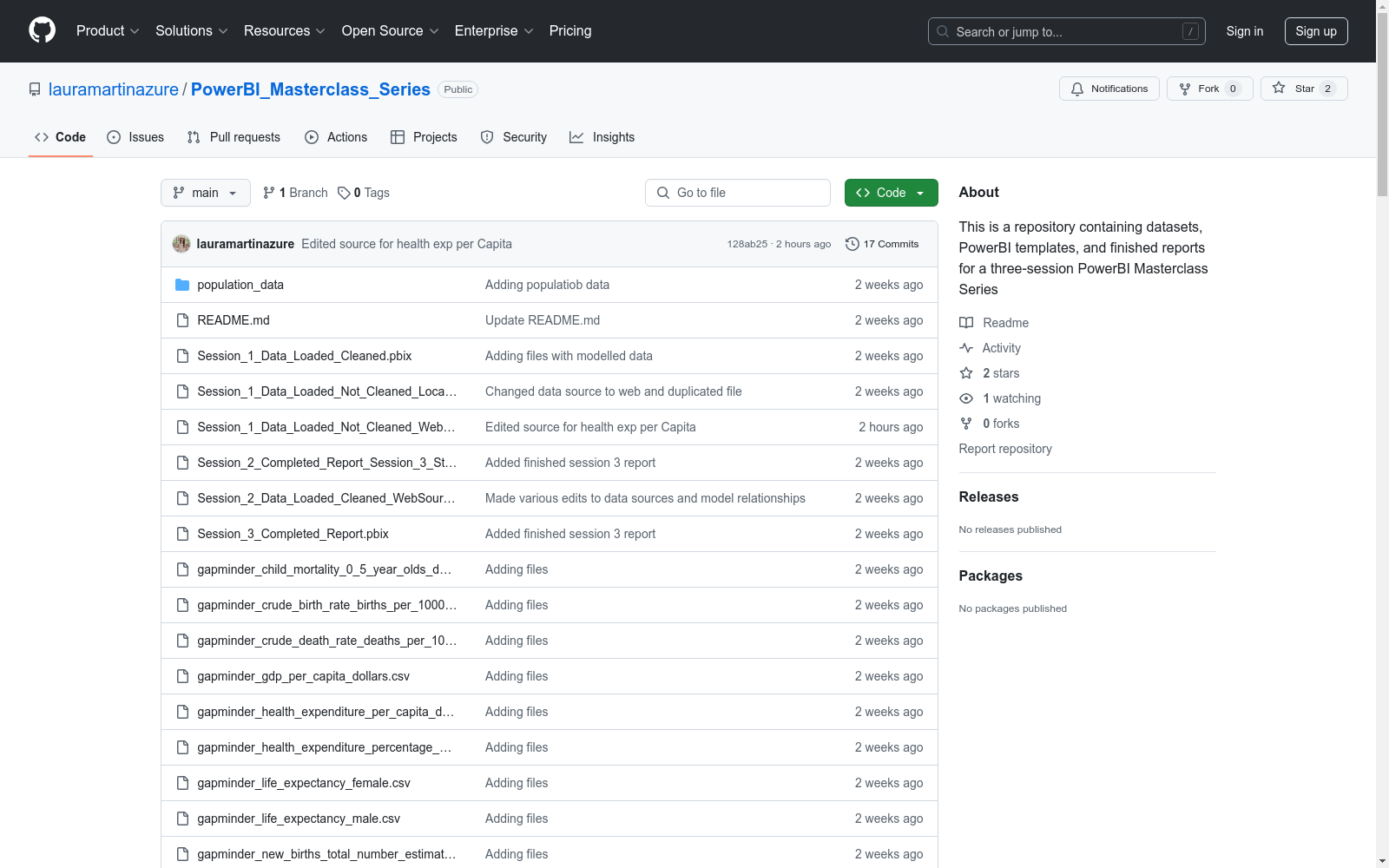Click the file icon for gapminder_life_expectancy_female.csv
Image resolution: width=1389 pixels, height=868 pixels.
[182, 783]
